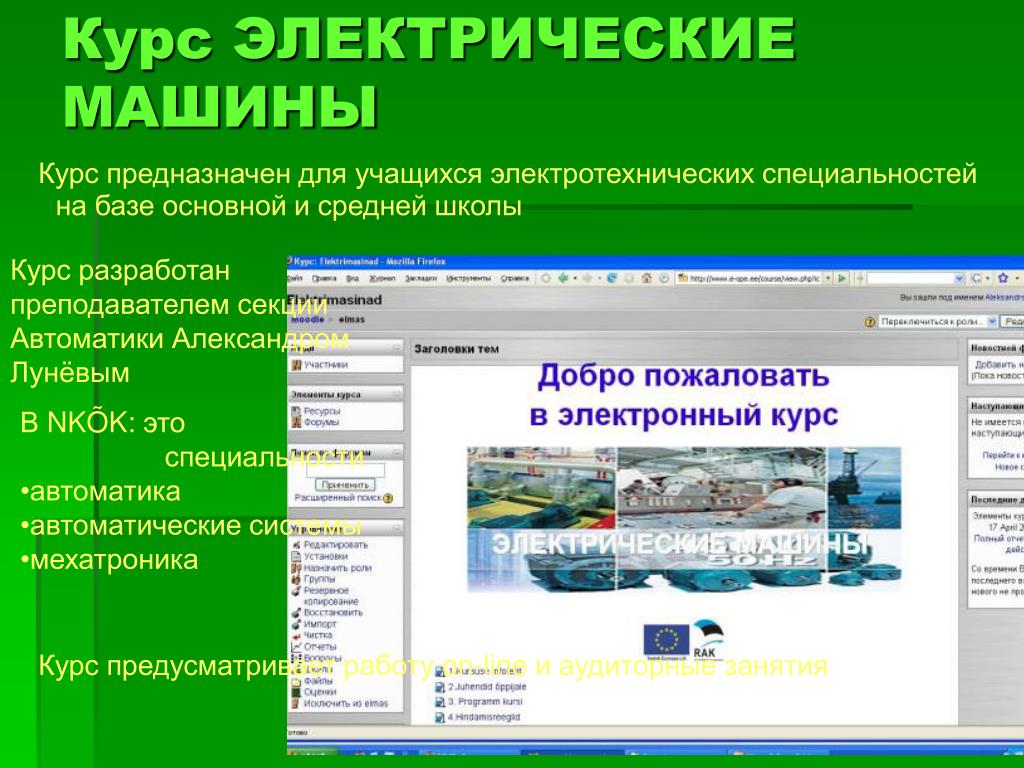The height and width of the screenshot is (768, 1024).
Task: Click the Ресурсы icon in Элементы курса block
Action: click(x=296, y=411)
